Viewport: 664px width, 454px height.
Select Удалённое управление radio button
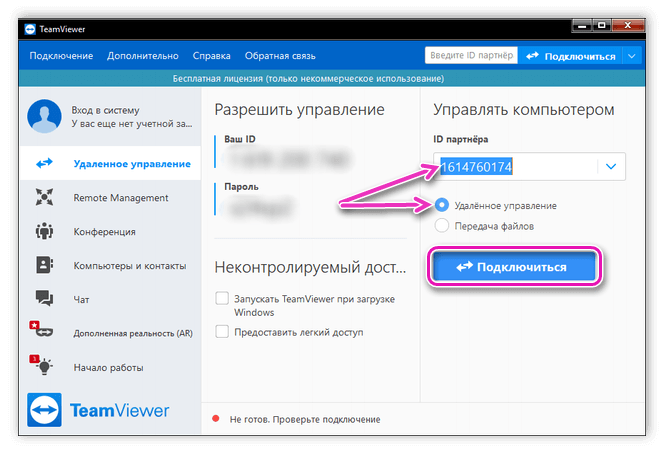point(442,205)
